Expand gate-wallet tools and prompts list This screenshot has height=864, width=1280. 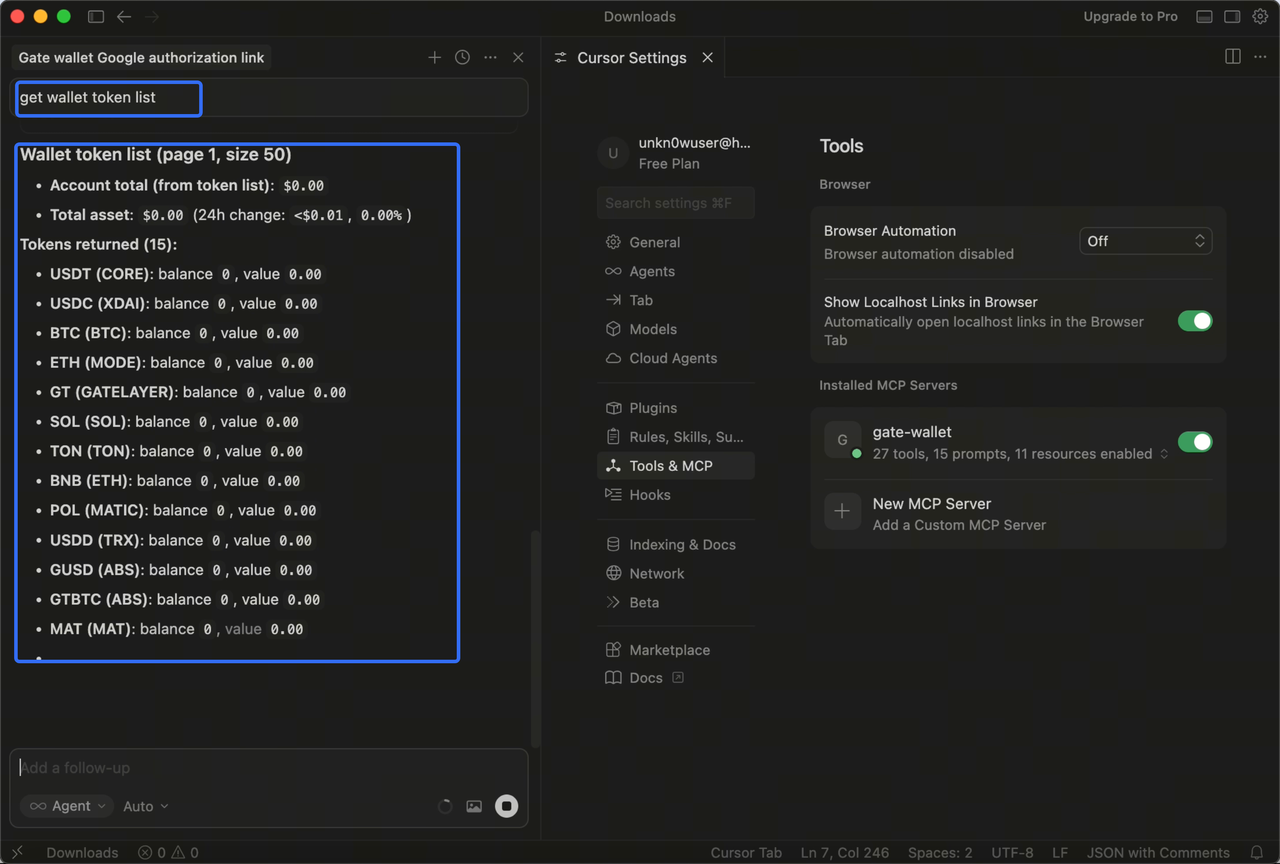pyautogui.click(x=1164, y=454)
